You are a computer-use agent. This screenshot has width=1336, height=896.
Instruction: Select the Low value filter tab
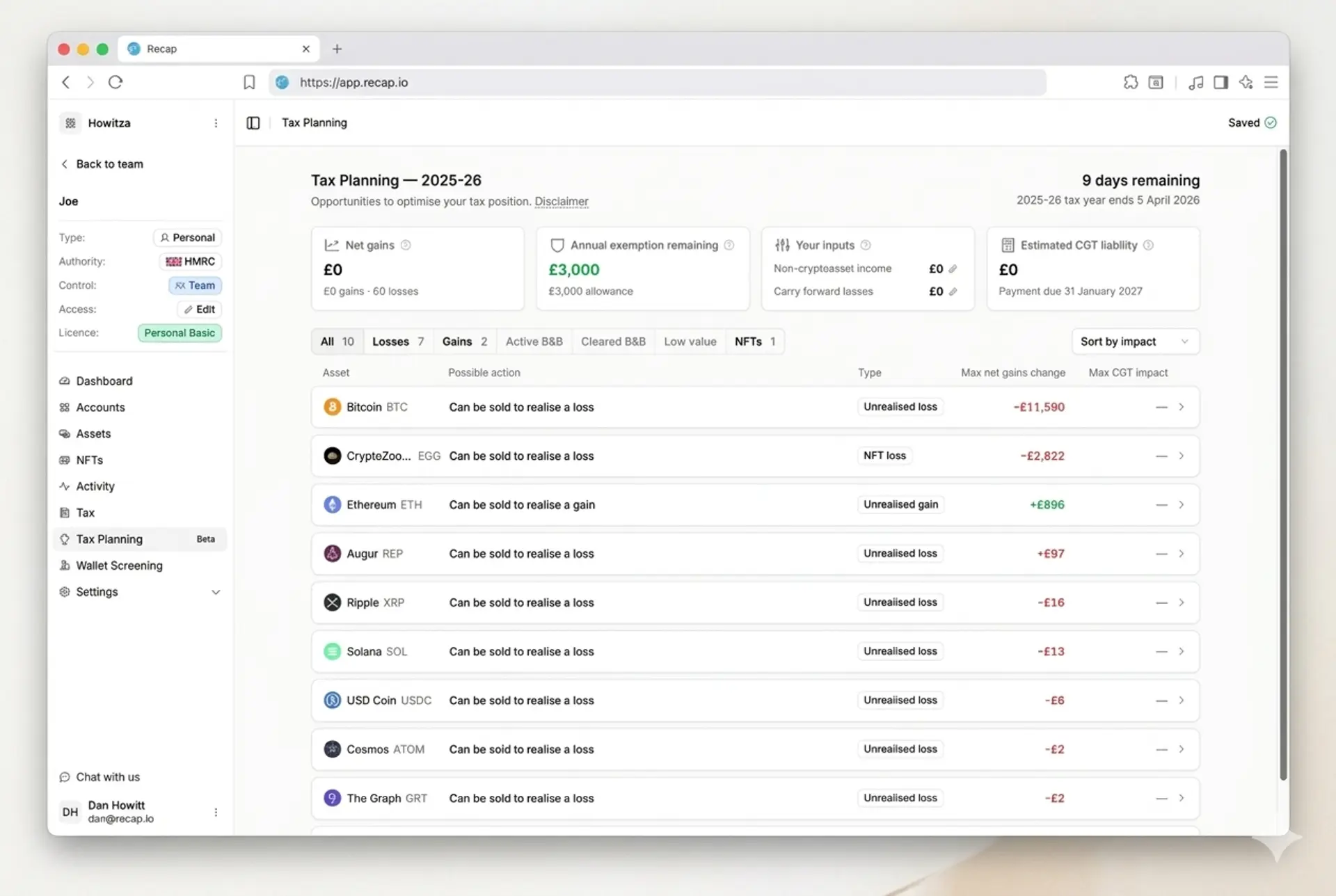690,342
